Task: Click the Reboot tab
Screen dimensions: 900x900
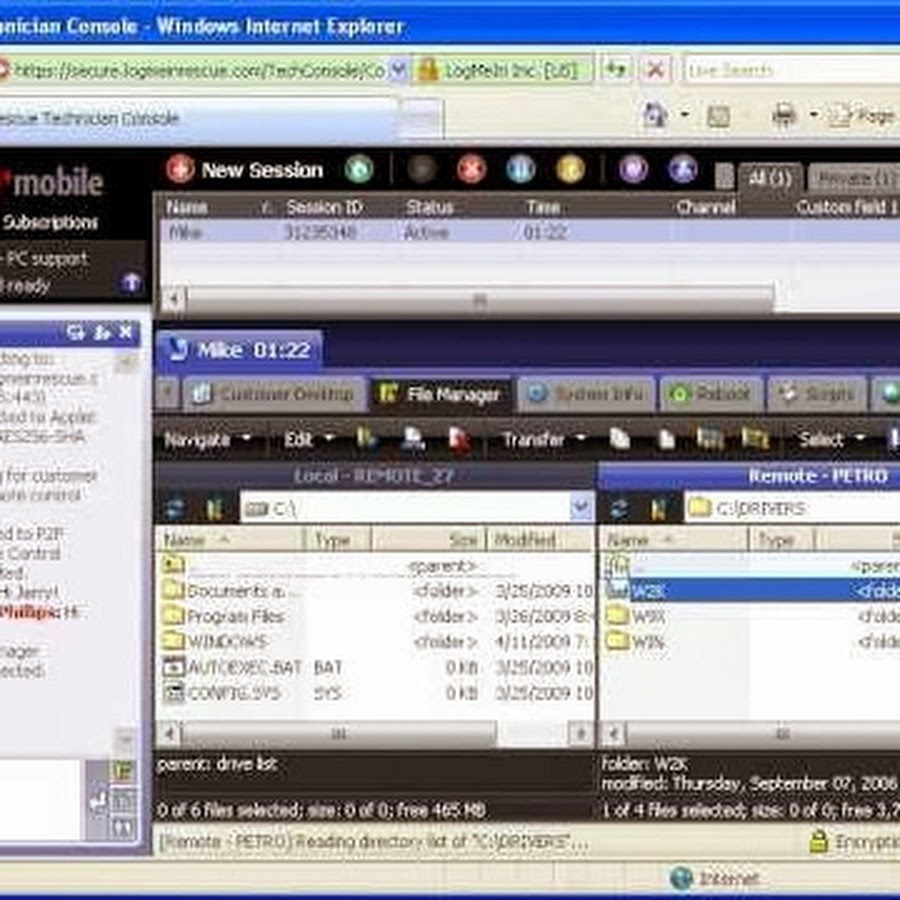Action: (711, 394)
